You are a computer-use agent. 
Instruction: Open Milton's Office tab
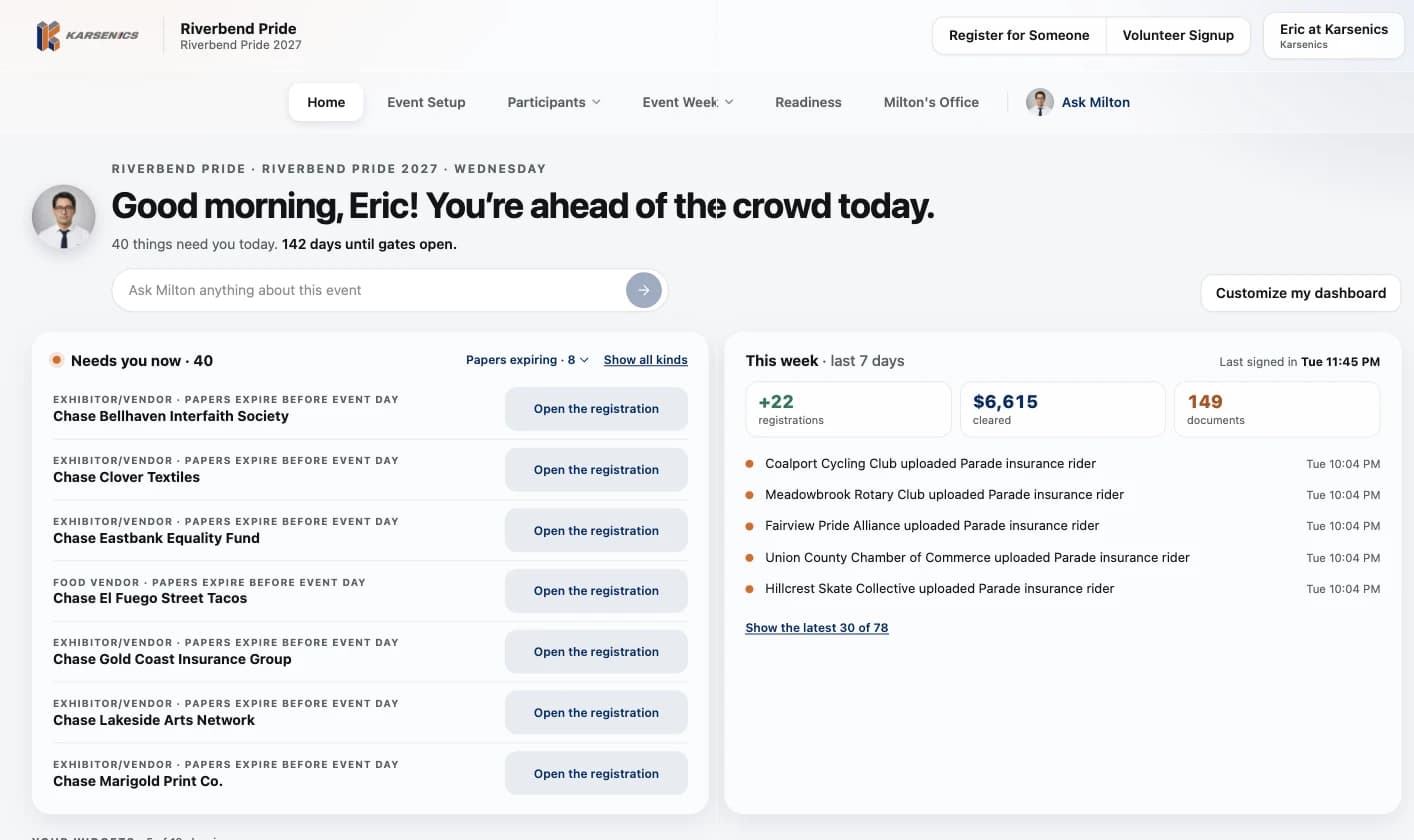coord(931,102)
